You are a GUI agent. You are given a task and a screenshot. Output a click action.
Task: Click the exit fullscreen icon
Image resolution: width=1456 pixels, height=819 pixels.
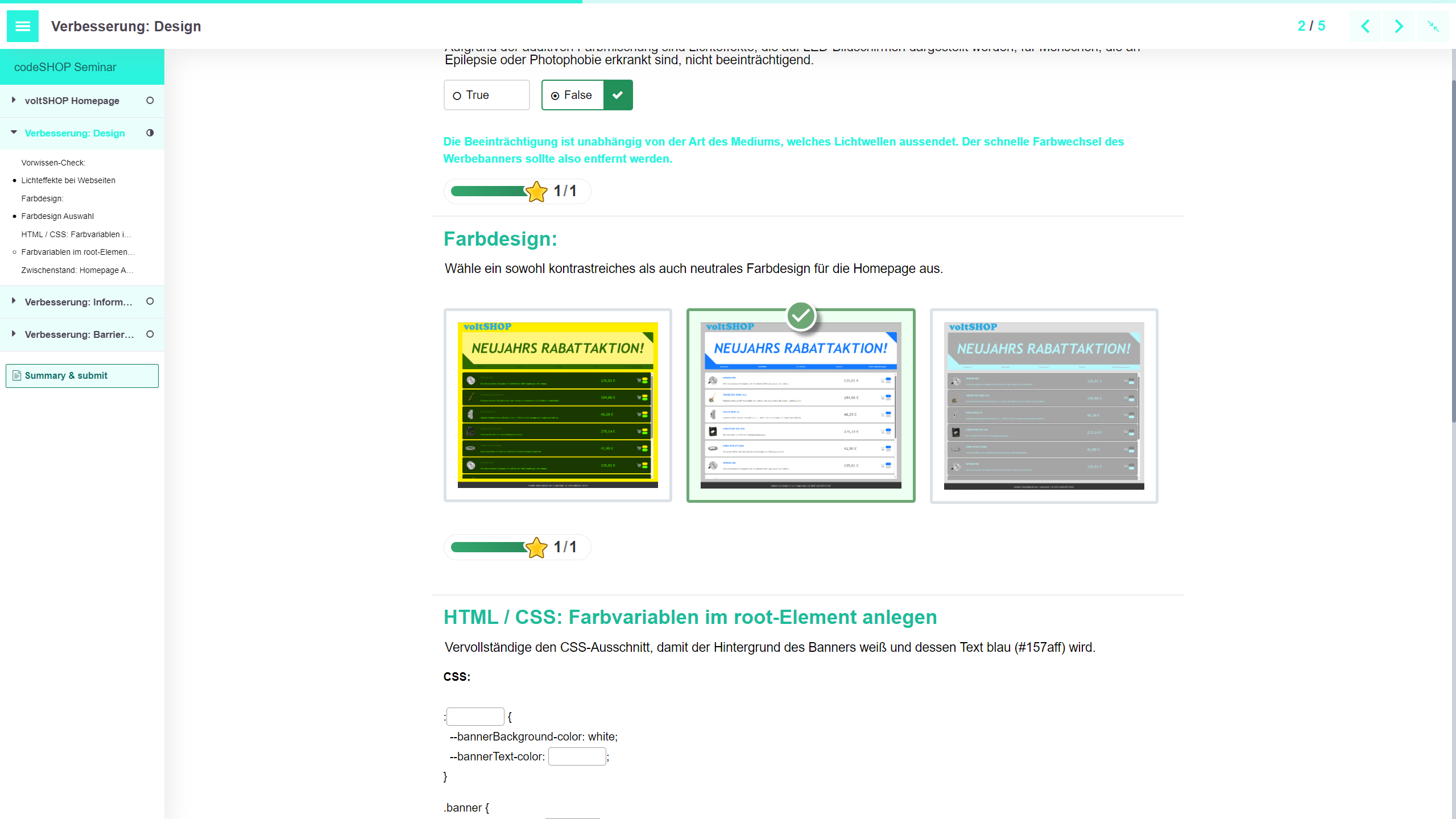1433,26
